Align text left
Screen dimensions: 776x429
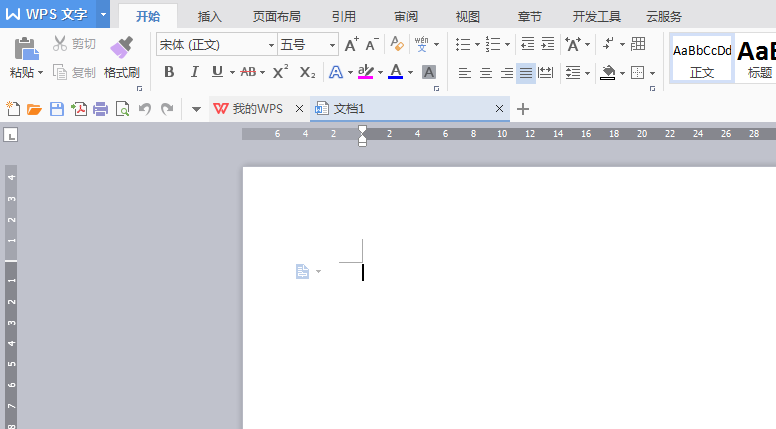[464, 73]
